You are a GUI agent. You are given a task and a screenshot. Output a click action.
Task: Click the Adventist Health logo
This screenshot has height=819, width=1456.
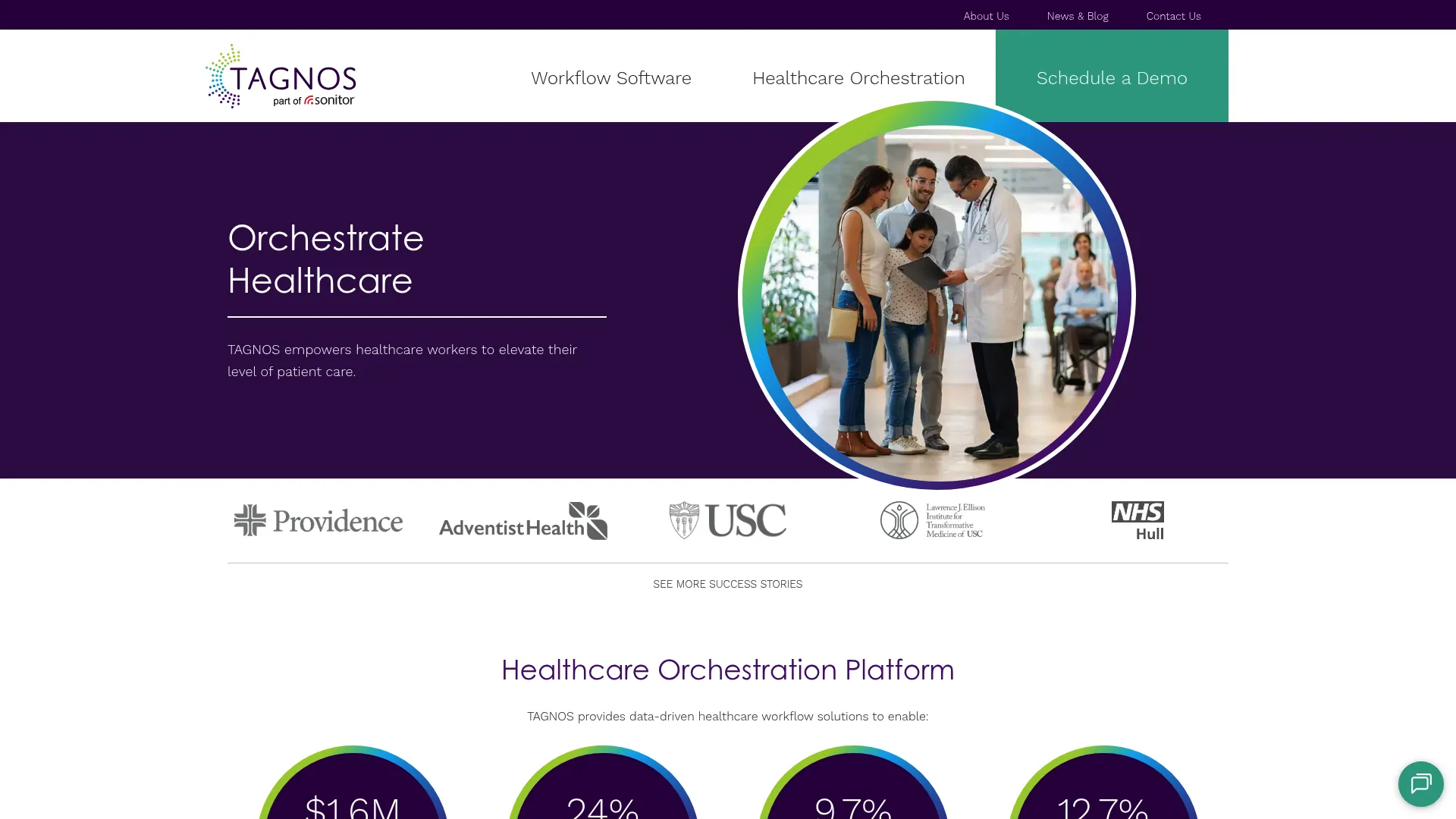(x=523, y=520)
